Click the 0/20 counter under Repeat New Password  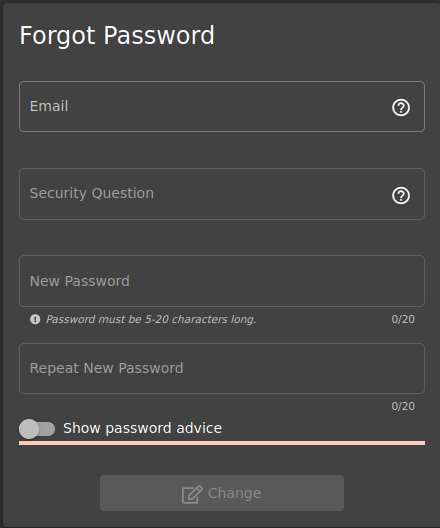[403, 406]
